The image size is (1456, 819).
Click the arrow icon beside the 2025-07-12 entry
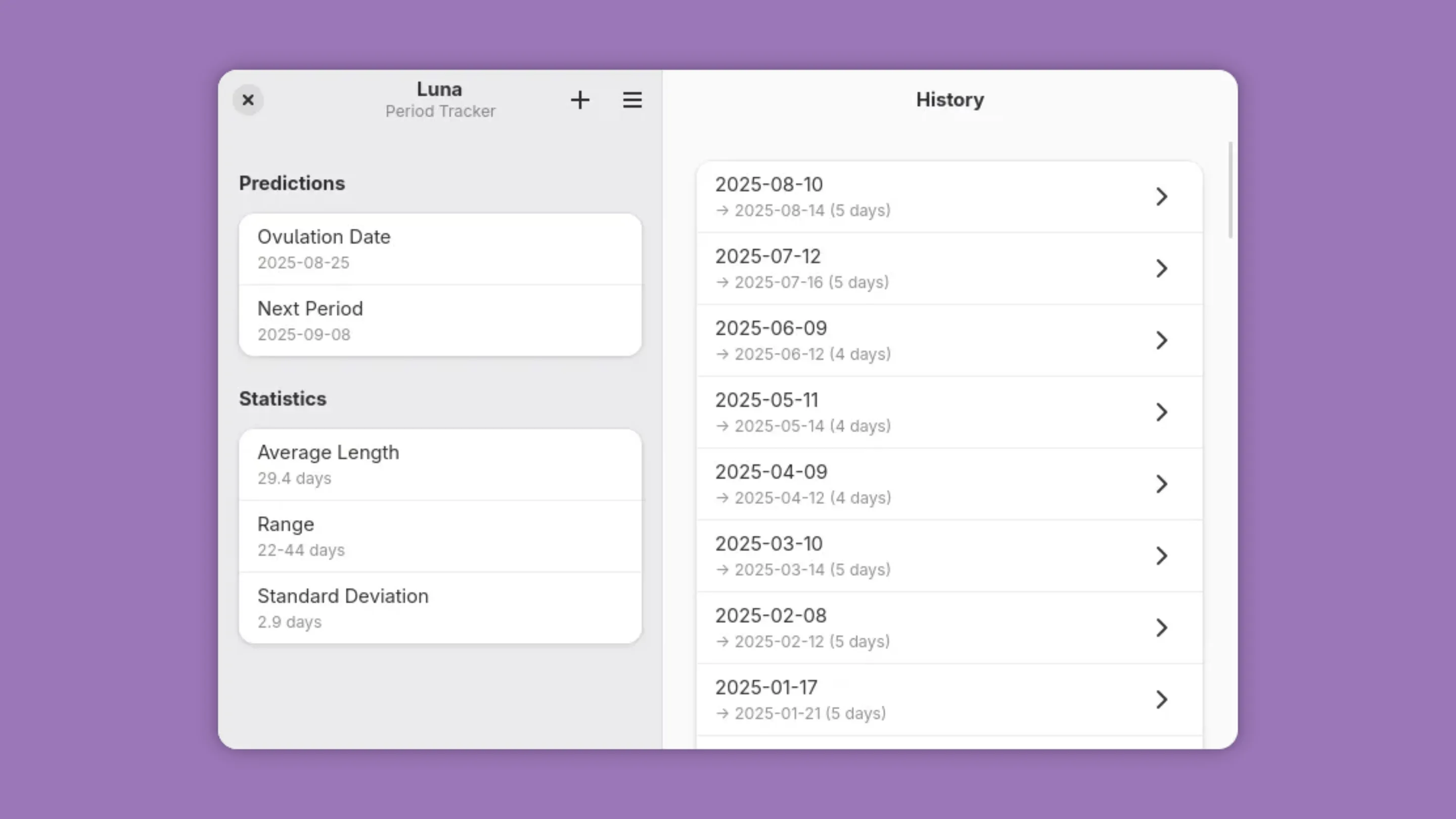pos(1162,268)
